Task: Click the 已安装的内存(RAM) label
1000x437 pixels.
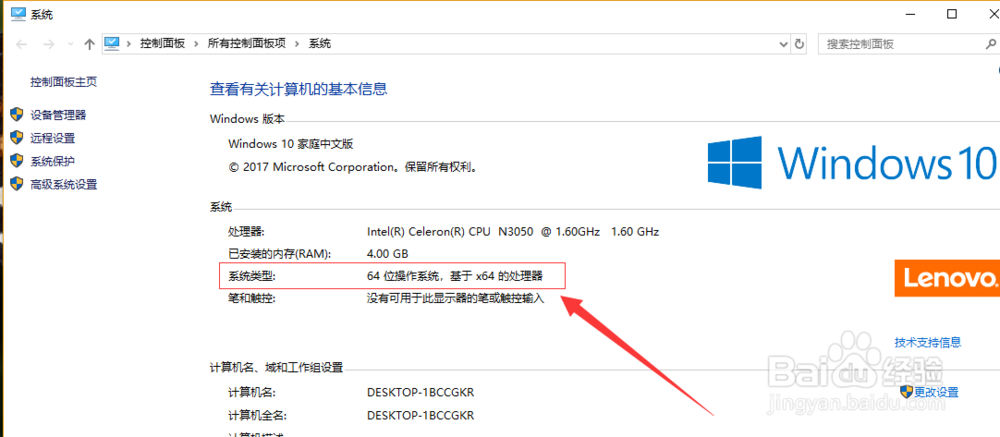Action: 280,254
